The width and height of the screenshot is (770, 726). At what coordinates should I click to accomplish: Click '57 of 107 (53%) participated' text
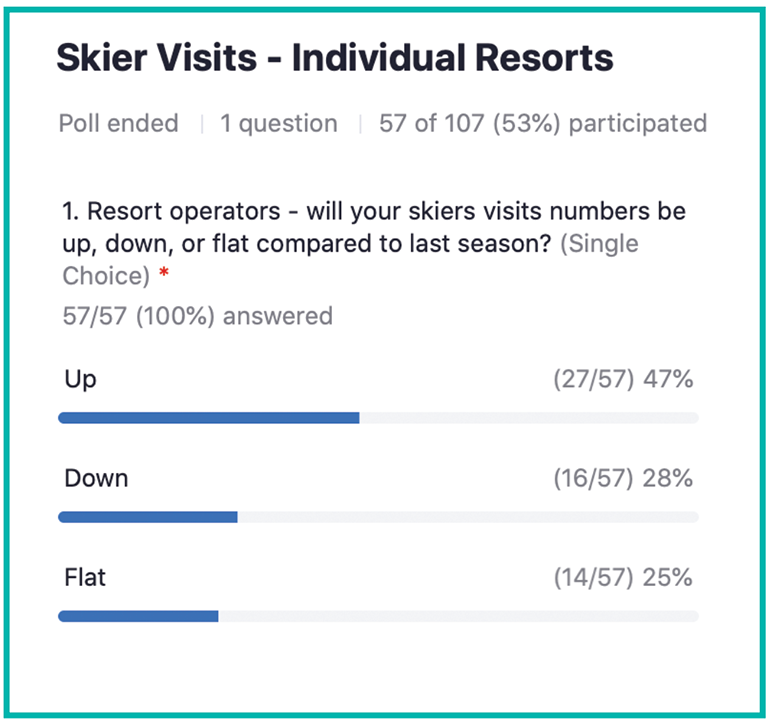click(x=543, y=123)
